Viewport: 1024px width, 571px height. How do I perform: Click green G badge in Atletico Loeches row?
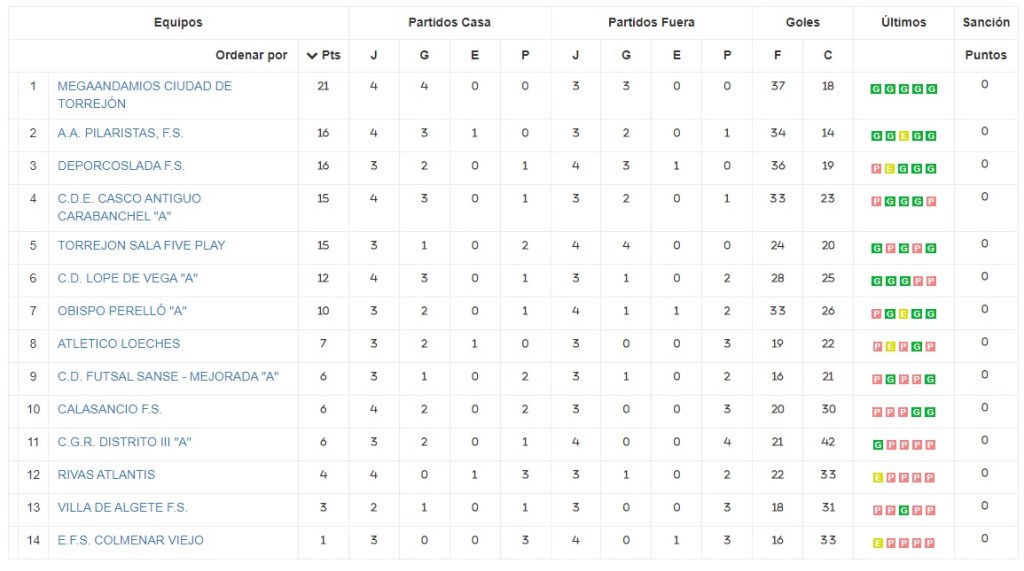point(918,347)
